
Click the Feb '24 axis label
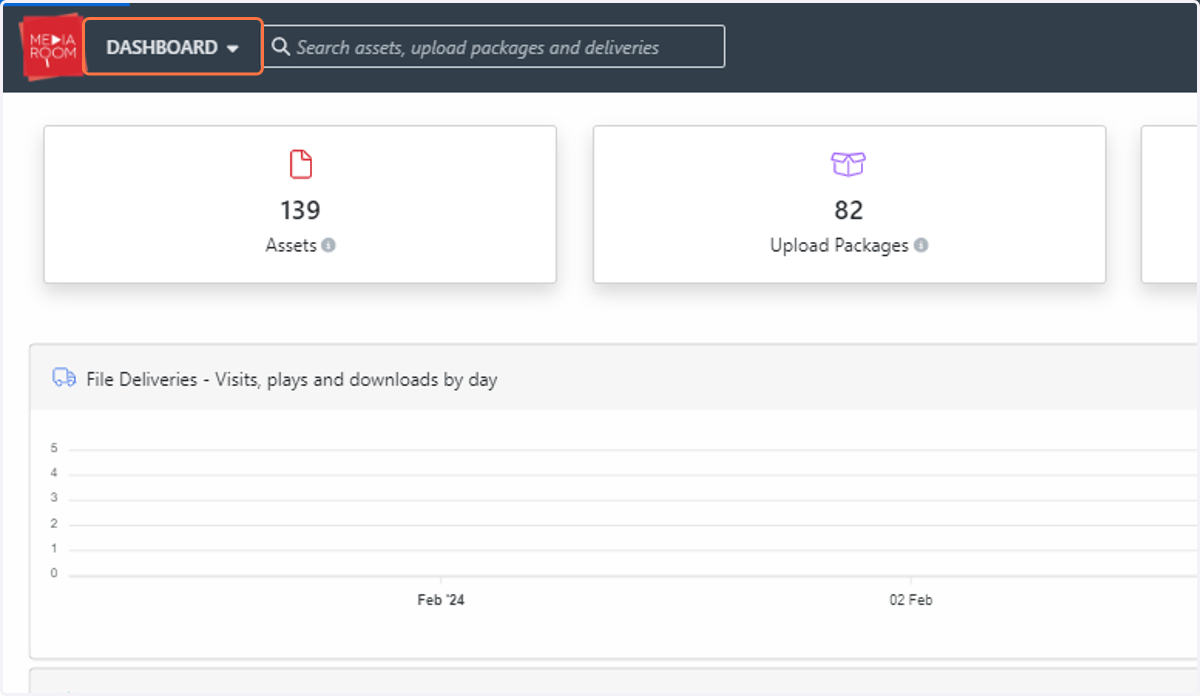441,600
